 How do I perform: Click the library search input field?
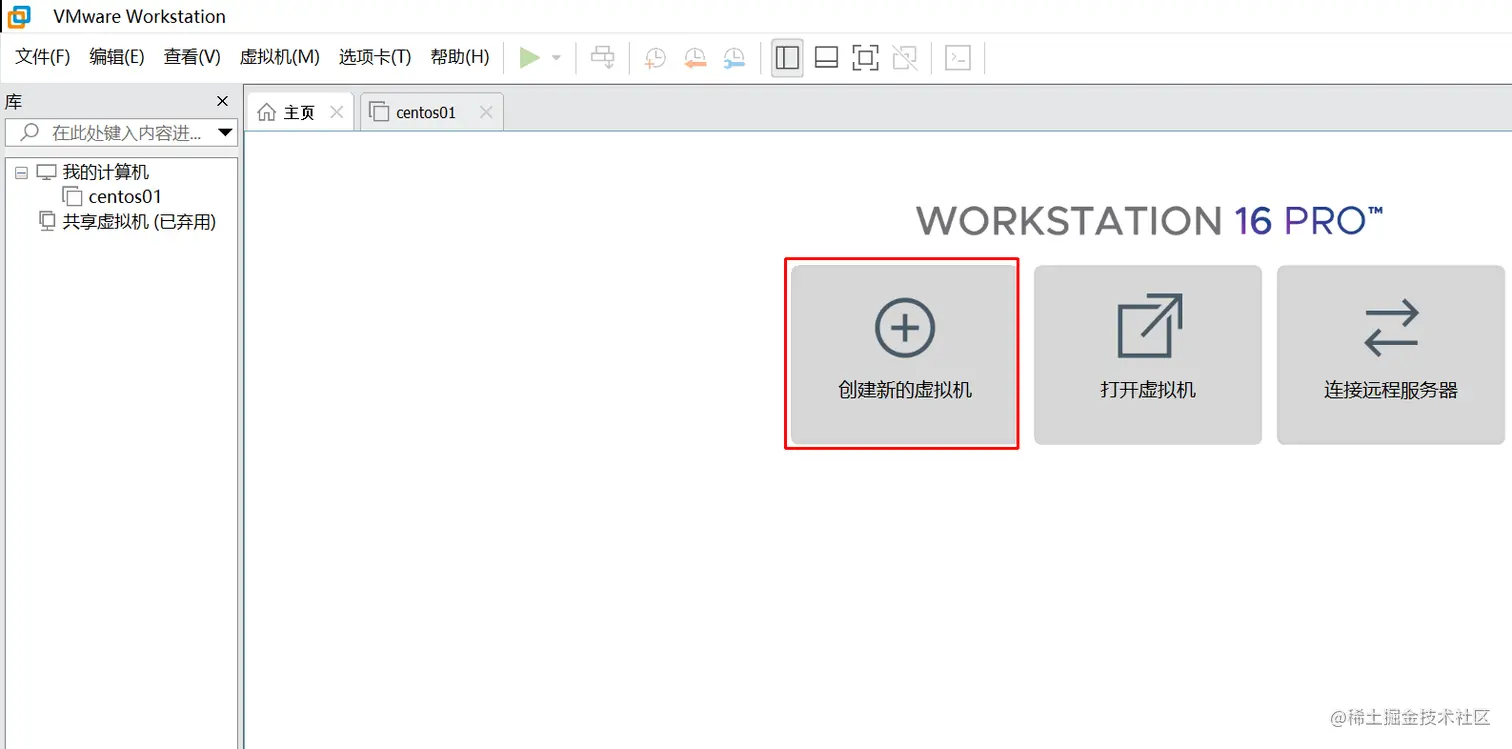coord(120,132)
